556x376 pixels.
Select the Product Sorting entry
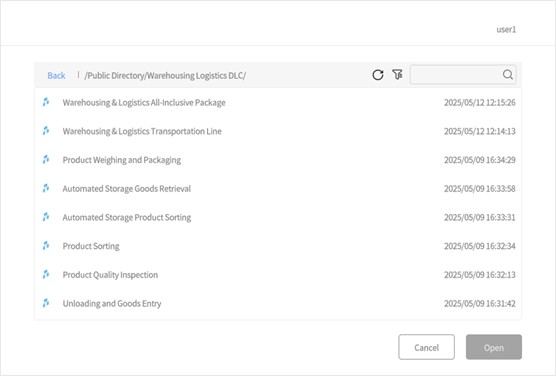coord(278,246)
